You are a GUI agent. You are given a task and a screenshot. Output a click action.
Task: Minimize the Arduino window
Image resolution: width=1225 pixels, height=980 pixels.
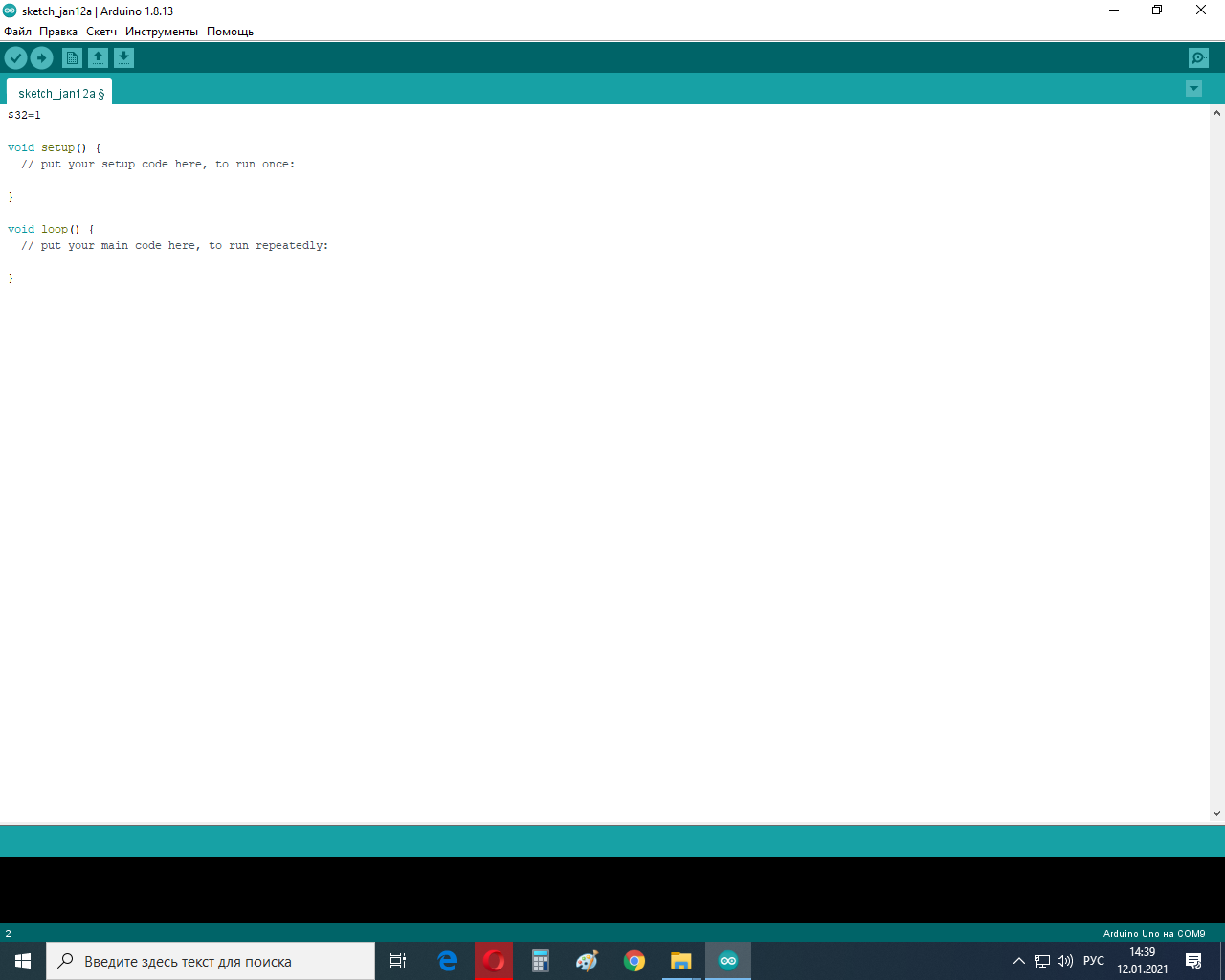(x=1114, y=11)
